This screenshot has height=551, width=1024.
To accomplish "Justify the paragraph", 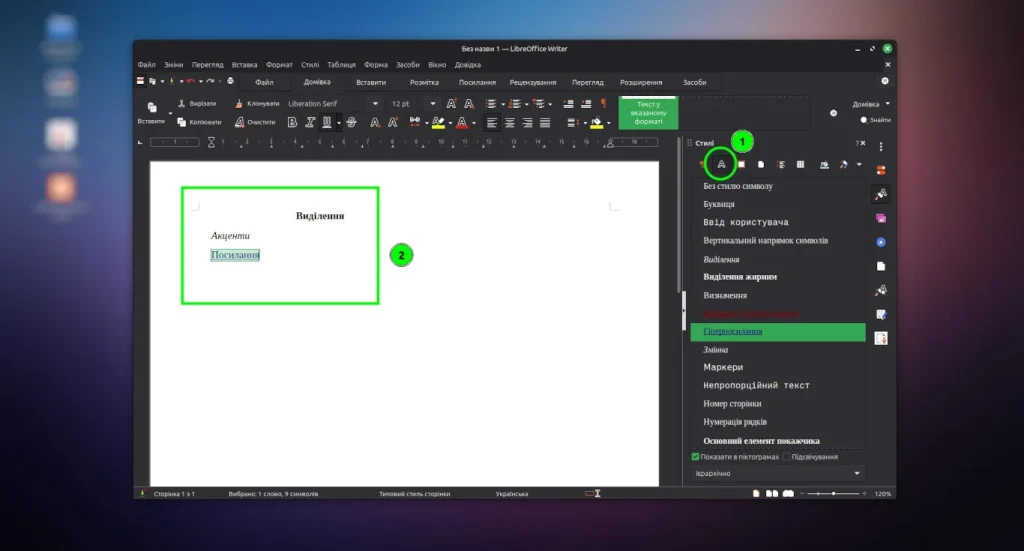I will tap(545, 122).
